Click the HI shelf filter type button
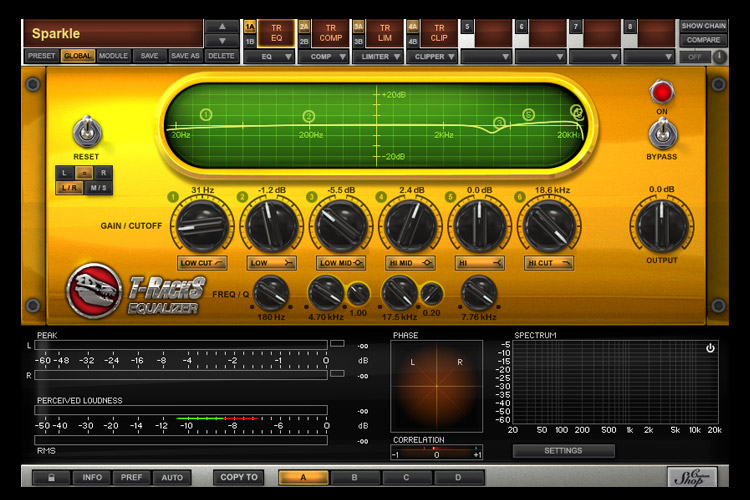The height and width of the screenshot is (500, 750). [x=479, y=263]
